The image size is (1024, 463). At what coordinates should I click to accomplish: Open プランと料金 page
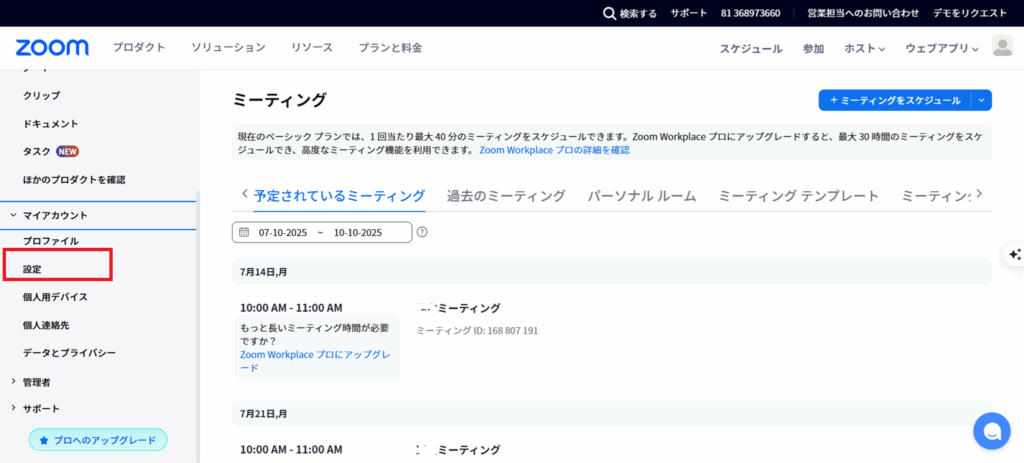[391, 48]
